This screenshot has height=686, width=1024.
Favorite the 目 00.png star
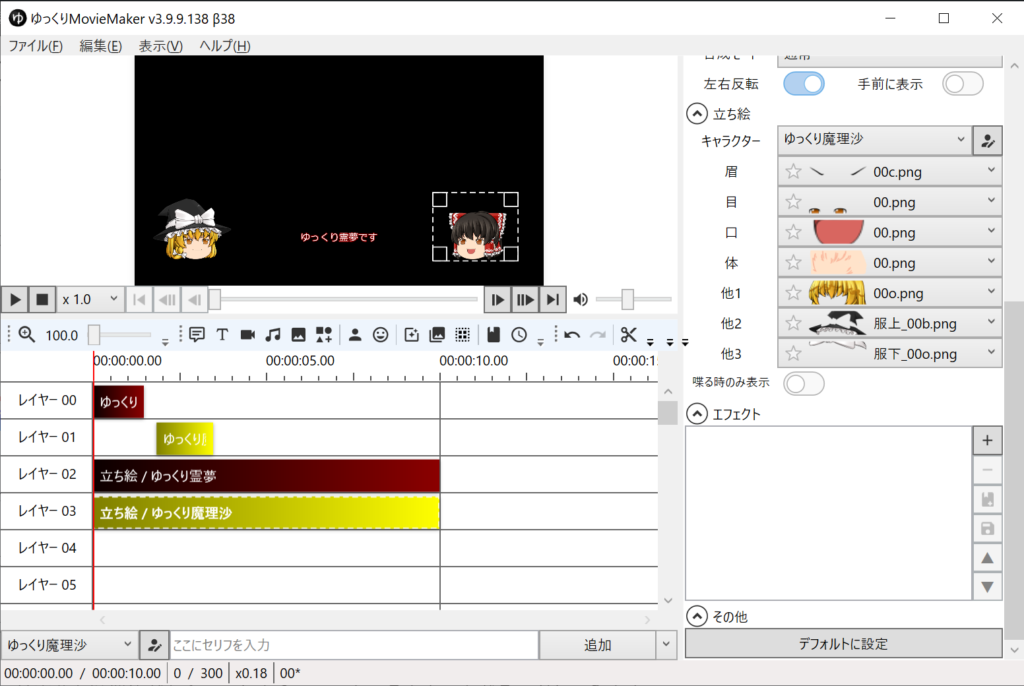(x=793, y=202)
